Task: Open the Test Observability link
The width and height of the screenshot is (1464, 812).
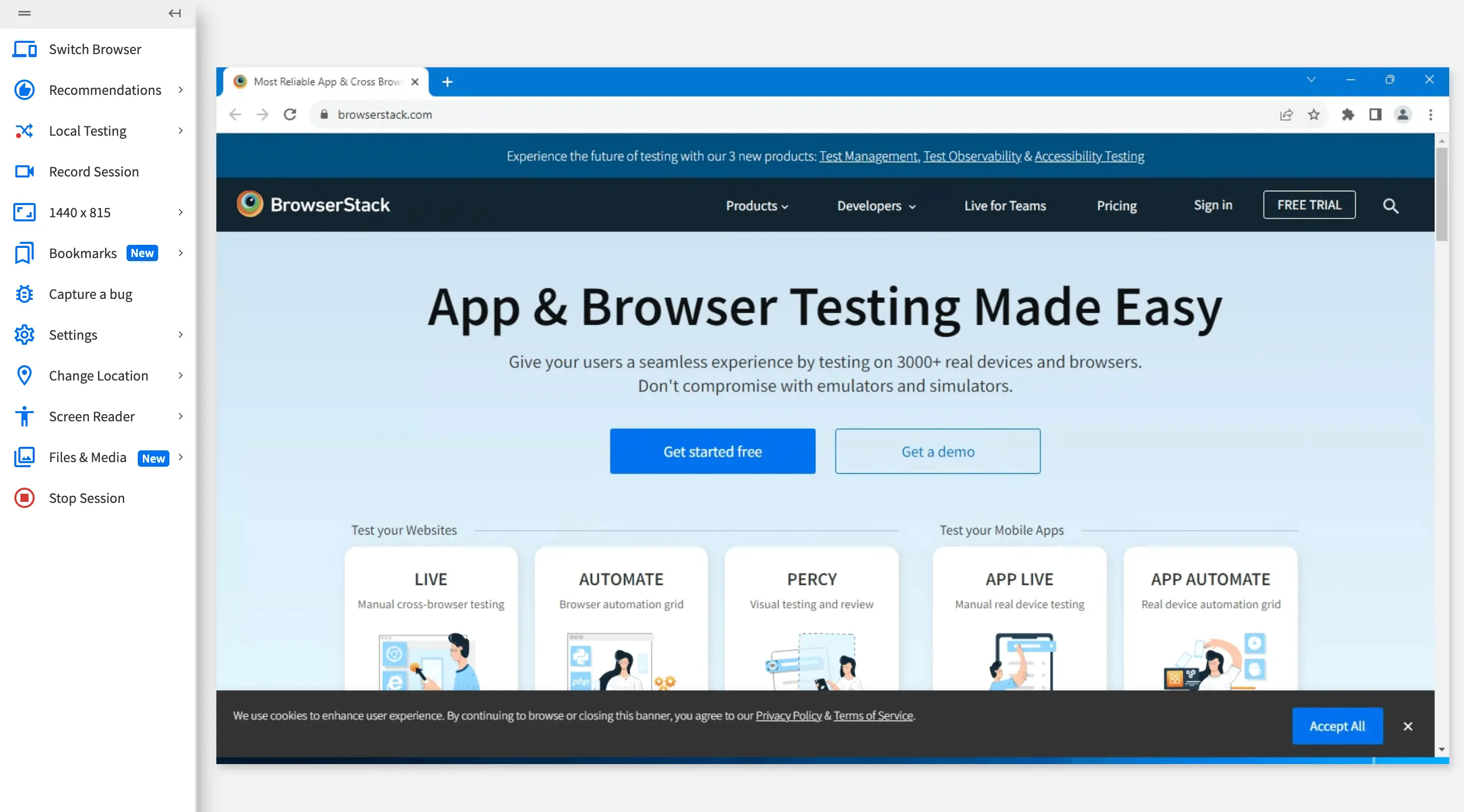Action: point(972,156)
